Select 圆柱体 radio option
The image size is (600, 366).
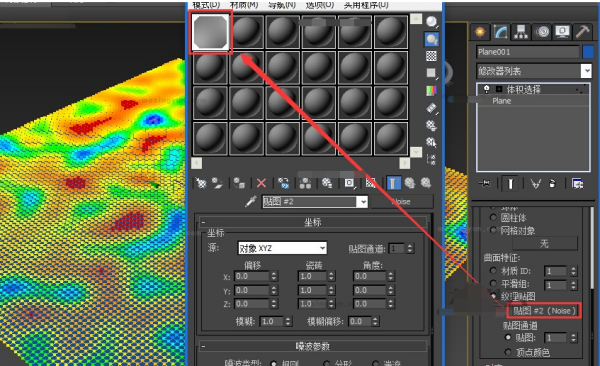coord(494,217)
